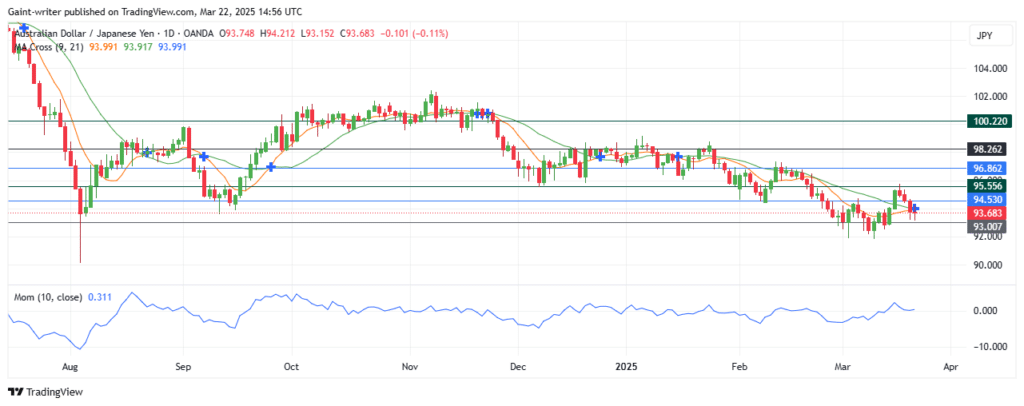Image resolution: width=1024 pixels, height=406 pixels.
Task: Click the 2025 label on time axis
Action: click(x=626, y=367)
